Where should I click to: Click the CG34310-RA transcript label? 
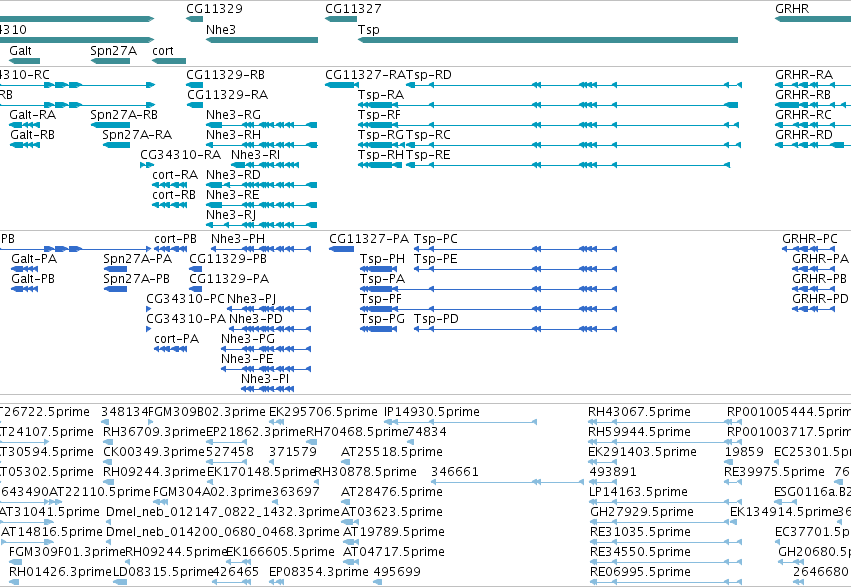pyautogui.click(x=181, y=155)
